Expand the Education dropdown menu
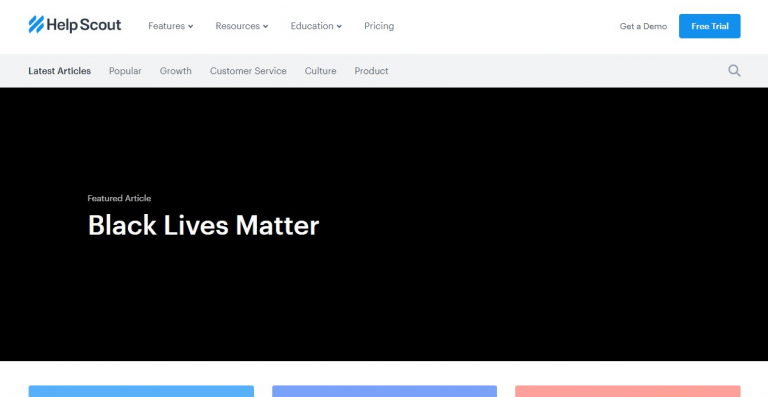Screen dimensions: 768x397 pos(316,26)
